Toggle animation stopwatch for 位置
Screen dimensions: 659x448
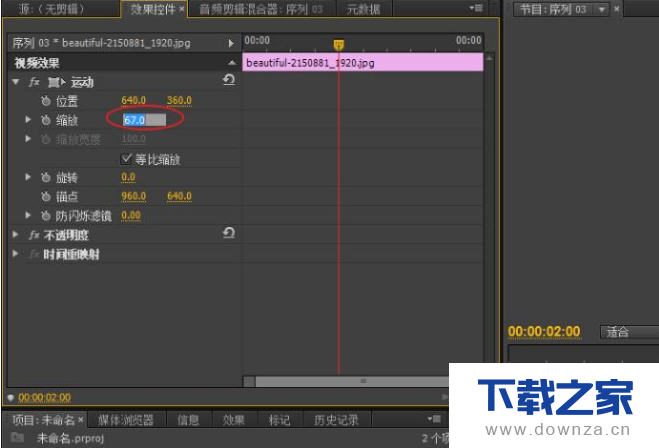(46, 101)
